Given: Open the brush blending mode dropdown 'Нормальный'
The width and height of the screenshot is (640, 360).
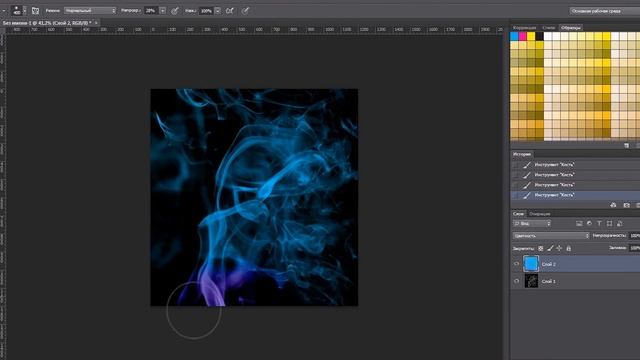Looking at the screenshot, I should (x=90, y=11).
